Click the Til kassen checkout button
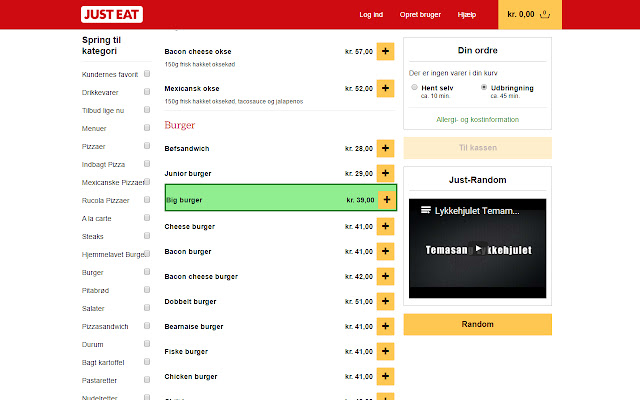The image size is (640, 400). click(x=478, y=148)
